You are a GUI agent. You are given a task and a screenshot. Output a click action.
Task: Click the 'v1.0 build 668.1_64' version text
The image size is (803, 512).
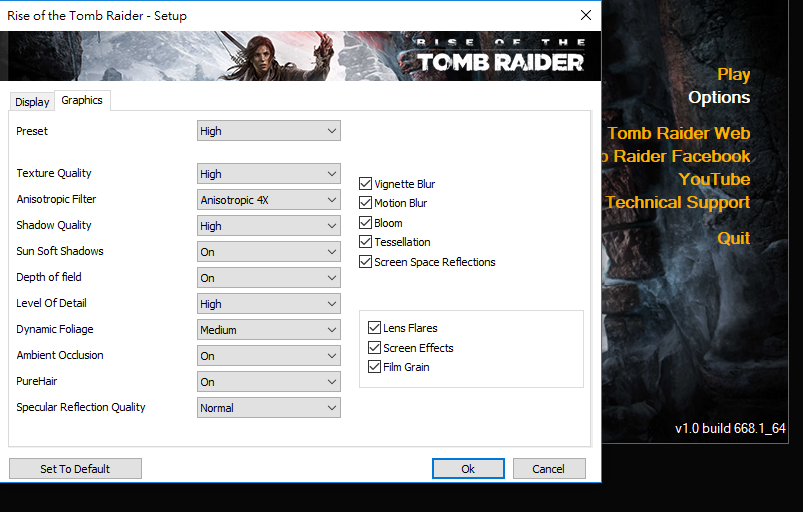pos(730,429)
